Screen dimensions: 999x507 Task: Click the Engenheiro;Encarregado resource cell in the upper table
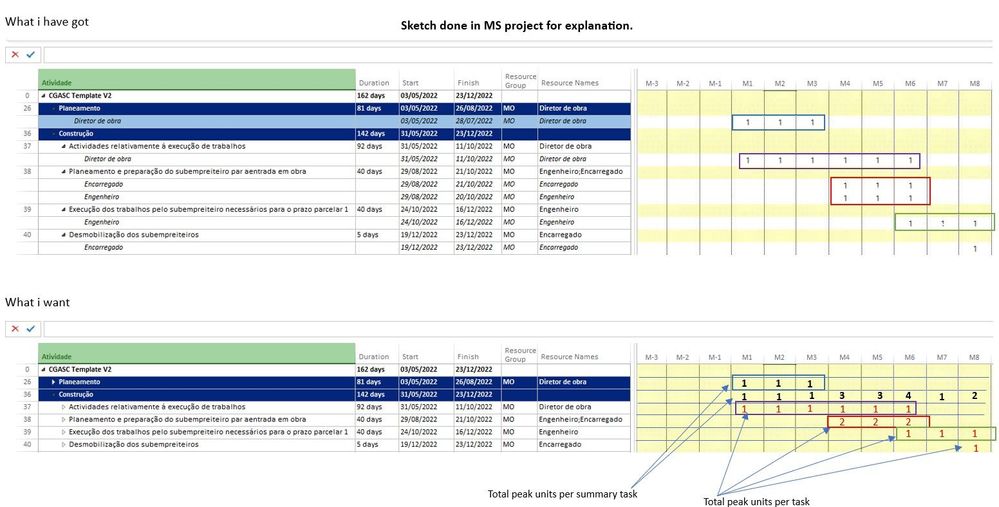coord(584,172)
